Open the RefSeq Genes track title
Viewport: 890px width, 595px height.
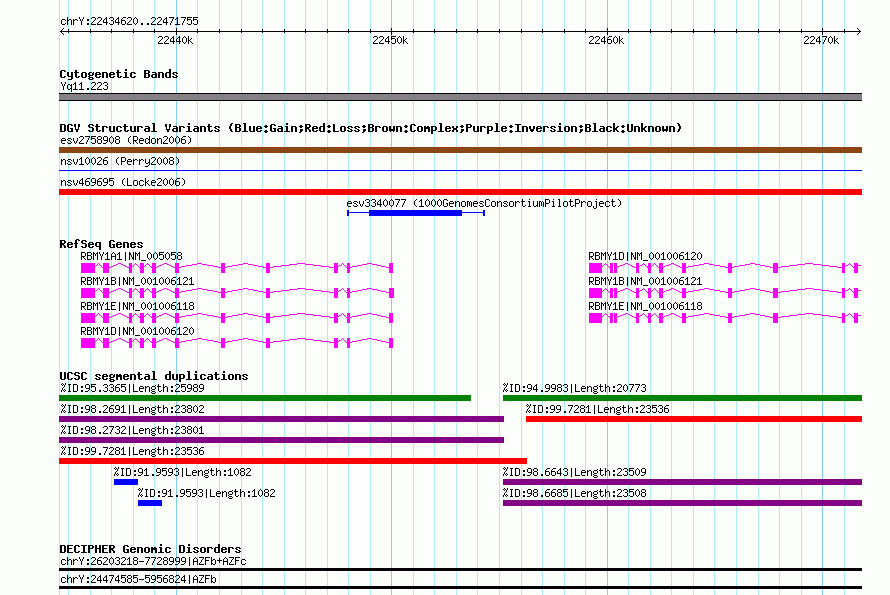pyautogui.click(x=101, y=244)
